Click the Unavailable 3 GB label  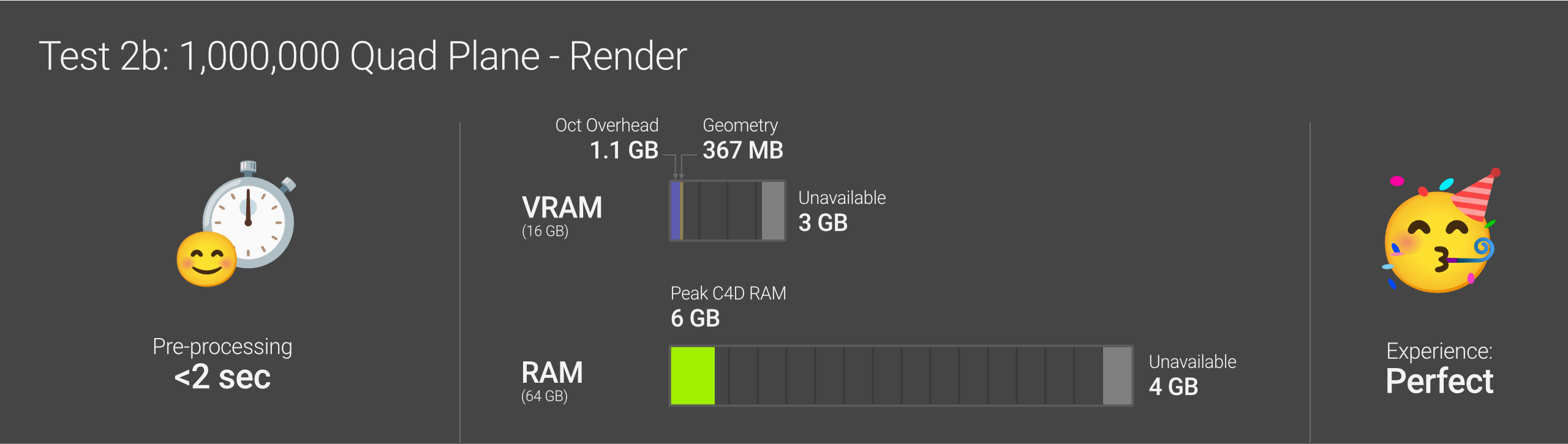[842, 211]
